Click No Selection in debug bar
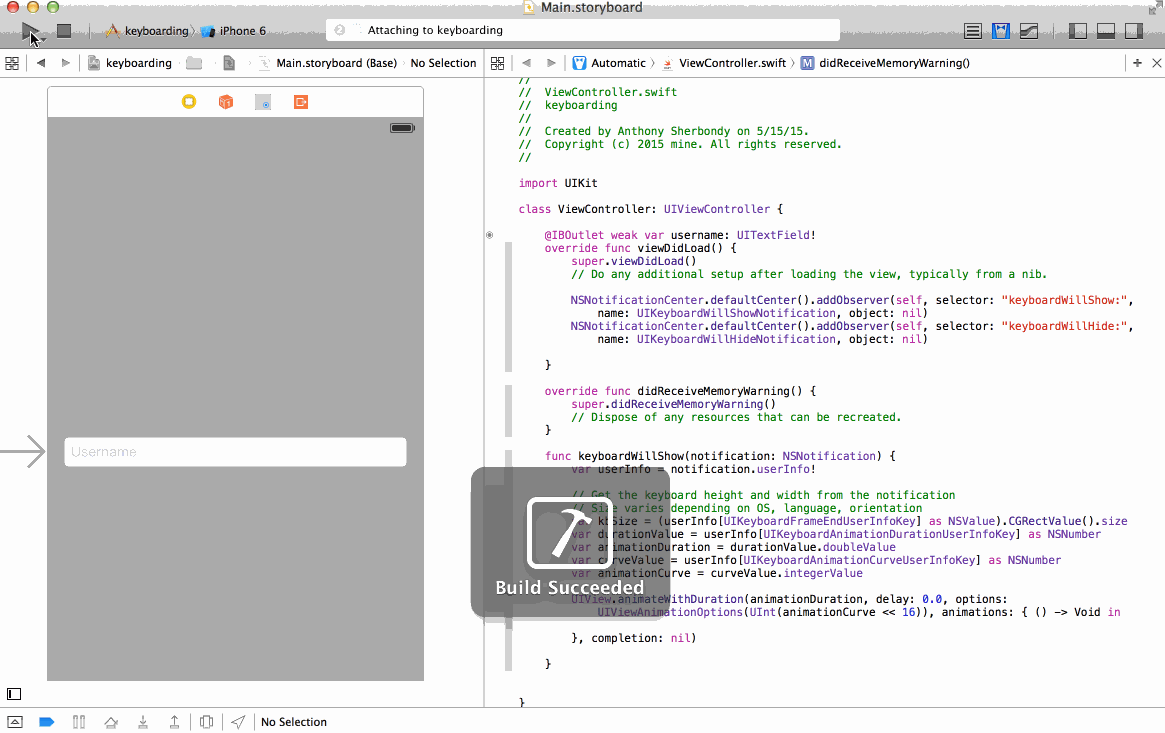The height and width of the screenshot is (733, 1165). tap(293, 722)
